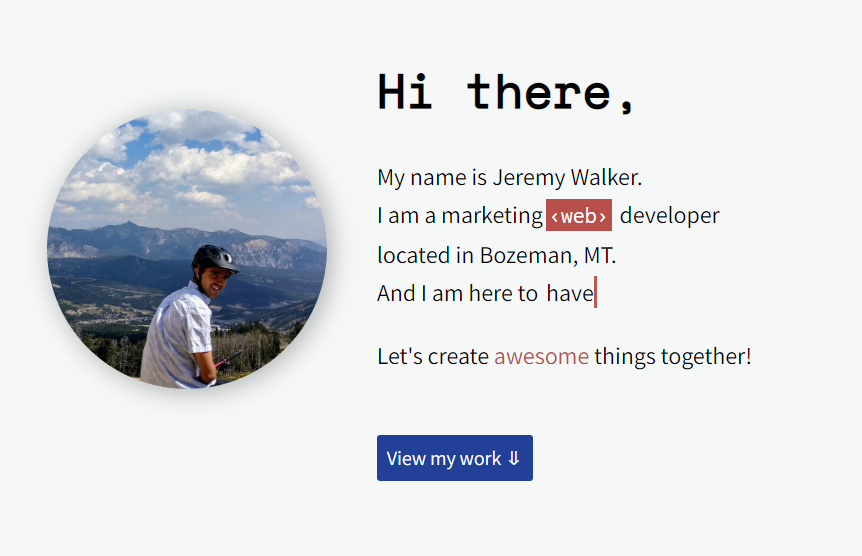Viewport: 862px width, 556px height.
Task: Click the word developer
Action: (x=669, y=216)
